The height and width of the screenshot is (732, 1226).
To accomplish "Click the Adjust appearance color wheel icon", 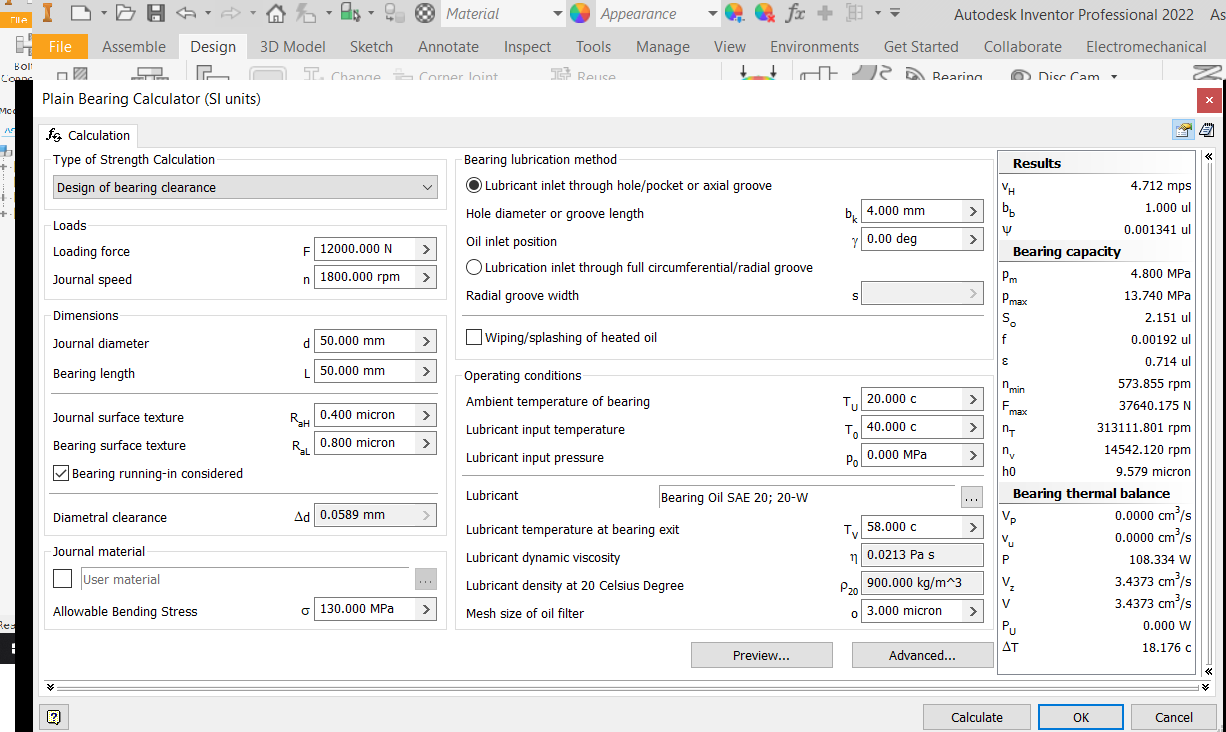I will [x=735, y=13].
